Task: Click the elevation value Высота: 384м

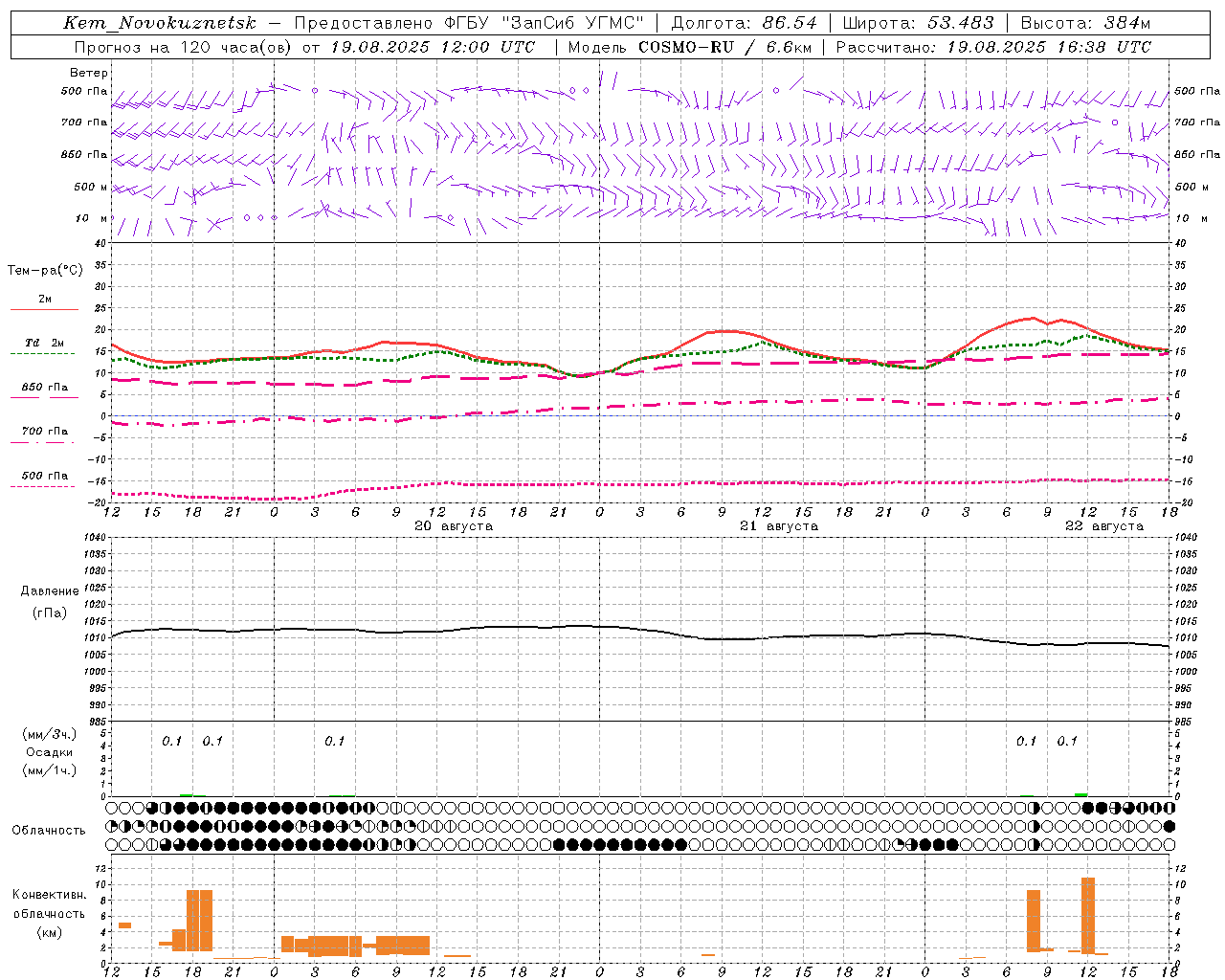Action: [x=1085, y=23]
